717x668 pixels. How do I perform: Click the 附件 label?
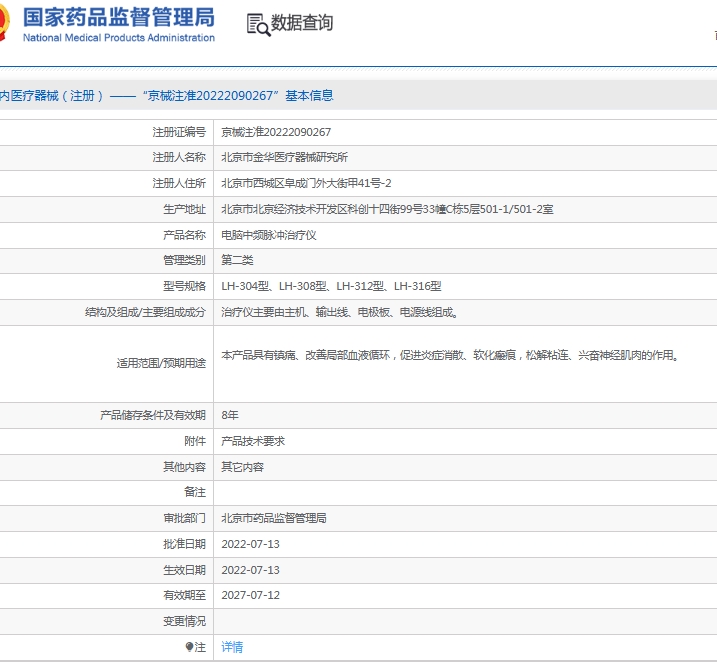point(195,441)
